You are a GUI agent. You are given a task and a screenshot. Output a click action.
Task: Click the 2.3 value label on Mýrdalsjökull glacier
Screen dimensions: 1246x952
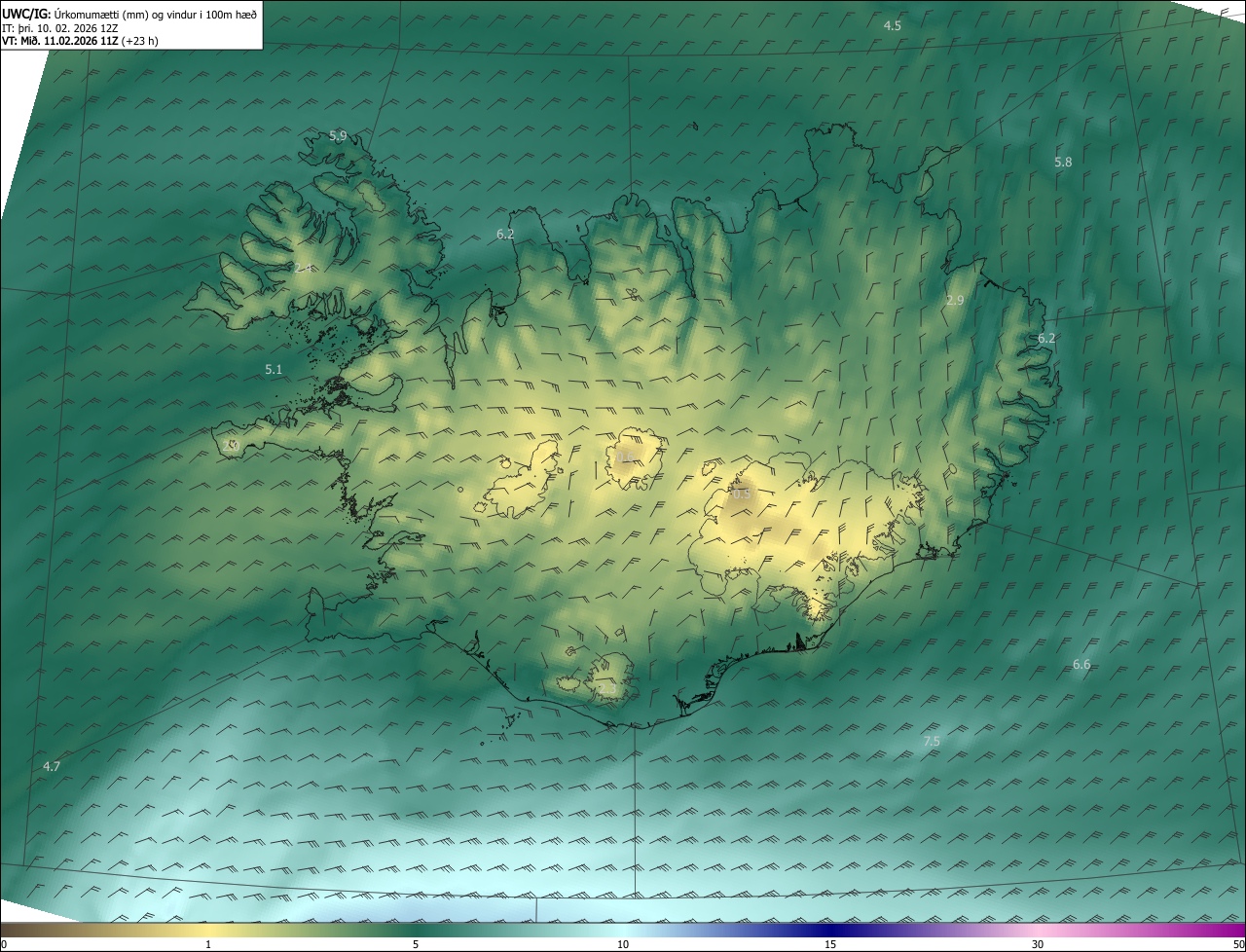[605, 688]
